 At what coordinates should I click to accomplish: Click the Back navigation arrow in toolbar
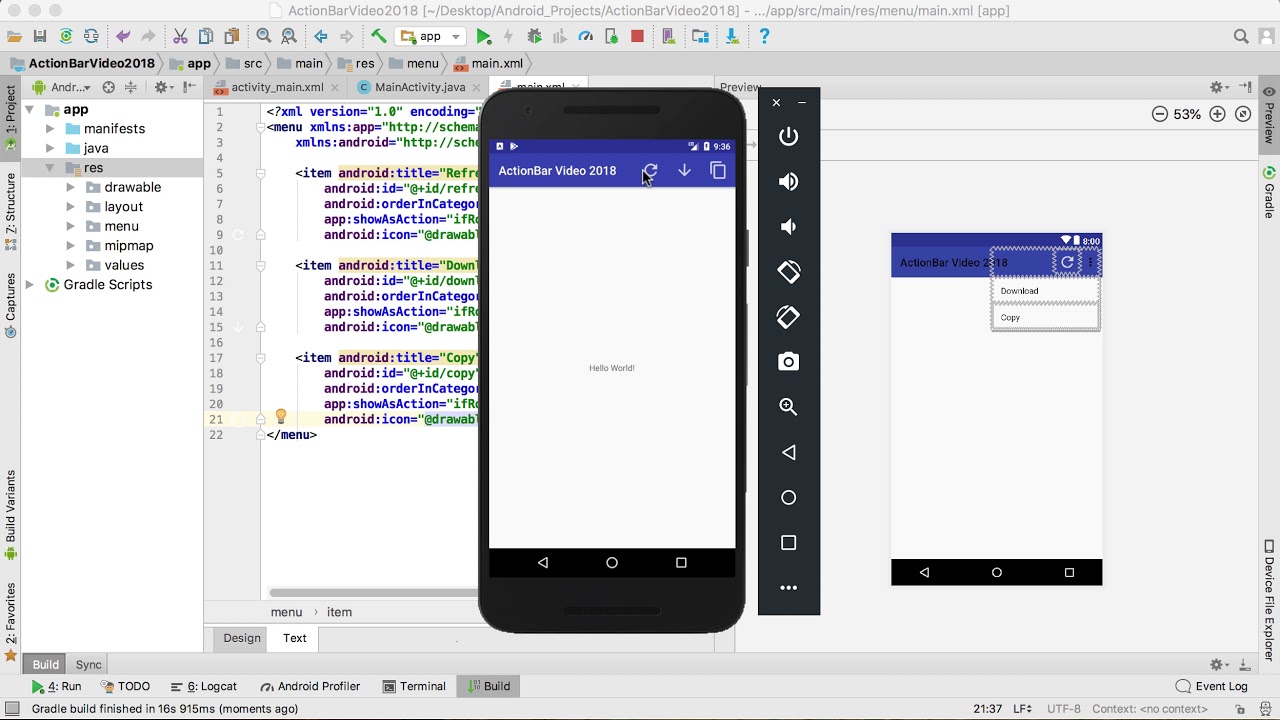[x=321, y=37]
